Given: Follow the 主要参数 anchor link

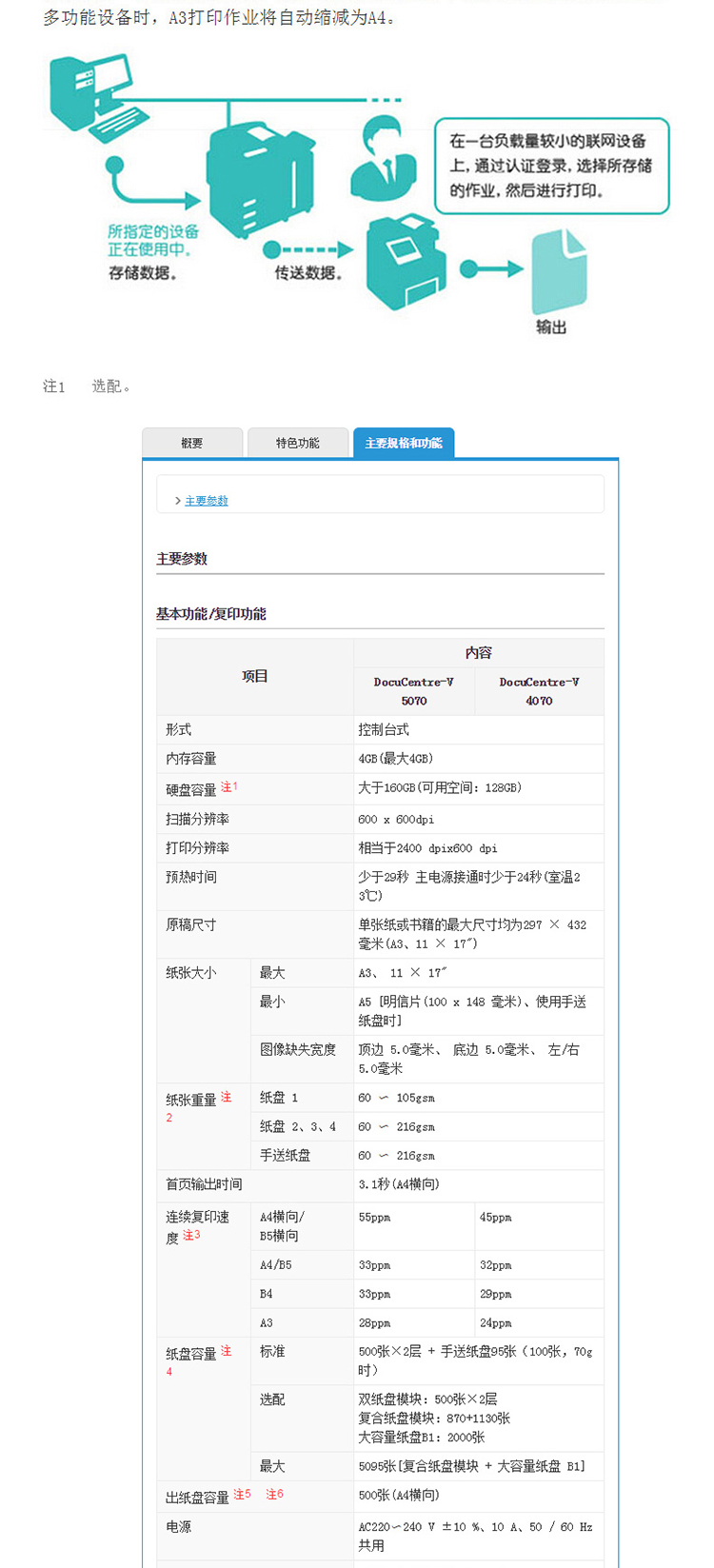Looking at the screenshot, I should click(x=207, y=501).
